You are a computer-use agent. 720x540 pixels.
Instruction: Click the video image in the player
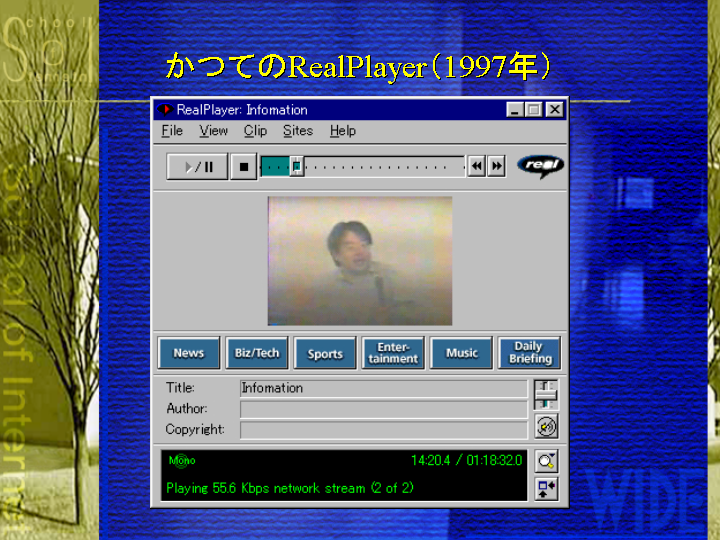(360, 261)
